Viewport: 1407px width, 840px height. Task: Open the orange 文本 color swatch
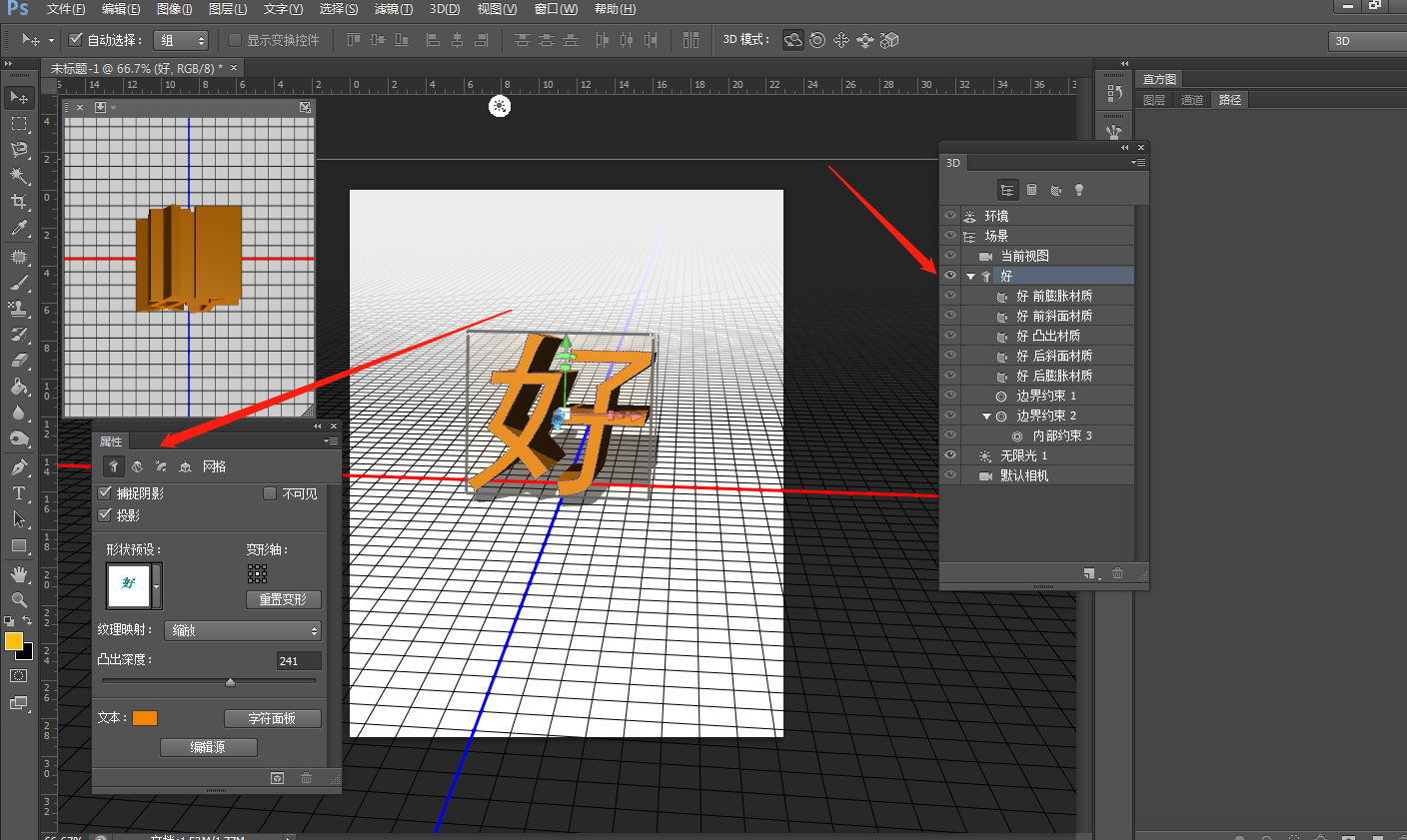[x=145, y=718]
